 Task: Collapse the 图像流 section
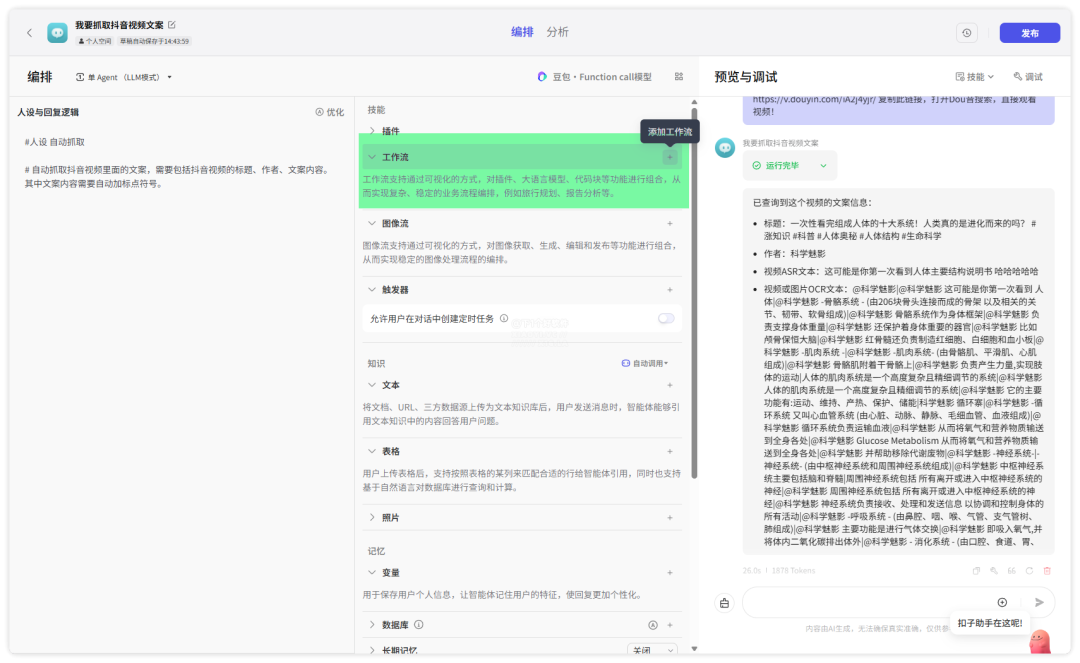[x=373, y=223]
